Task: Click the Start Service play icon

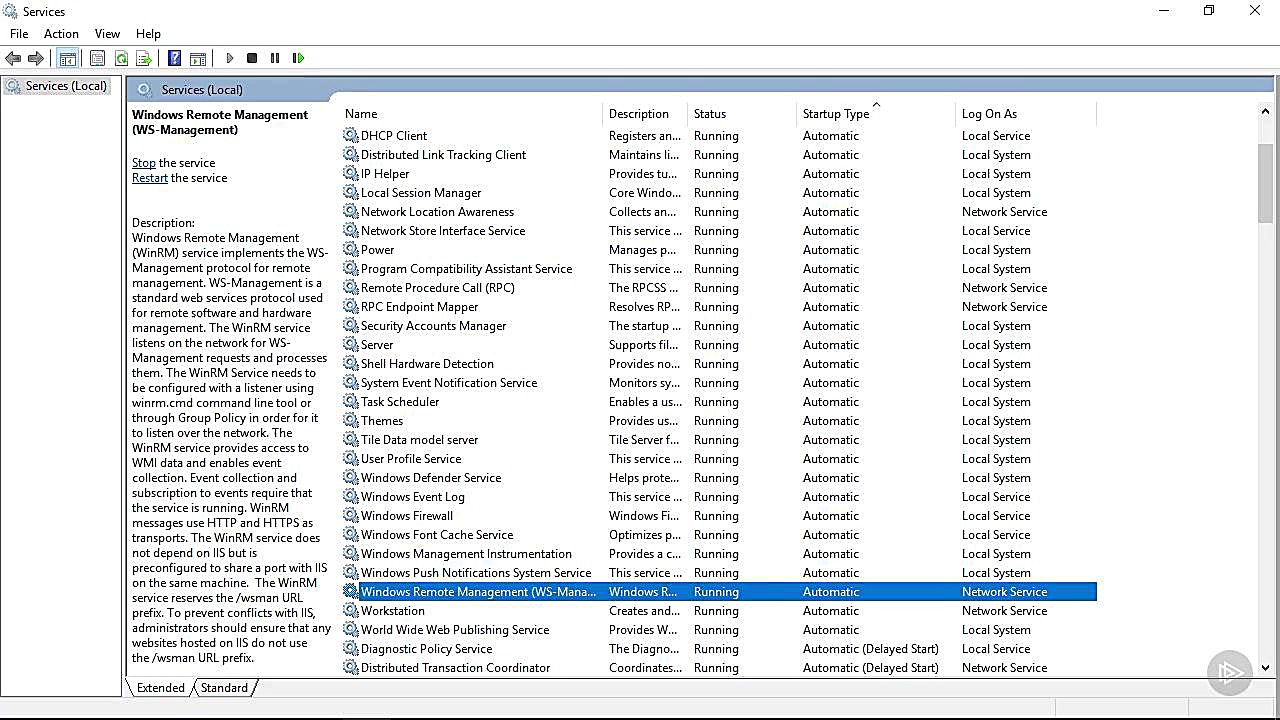Action: click(x=230, y=58)
